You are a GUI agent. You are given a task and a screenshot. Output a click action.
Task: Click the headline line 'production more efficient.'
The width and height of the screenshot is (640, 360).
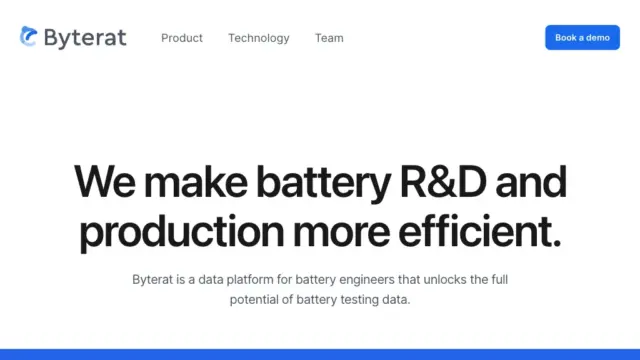(320, 231)
